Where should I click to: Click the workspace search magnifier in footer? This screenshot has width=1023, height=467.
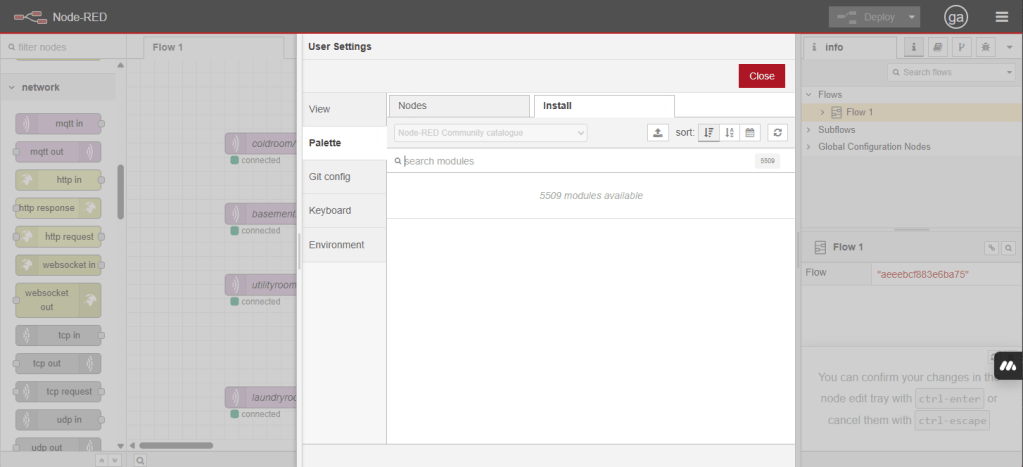tap(140, 460)
